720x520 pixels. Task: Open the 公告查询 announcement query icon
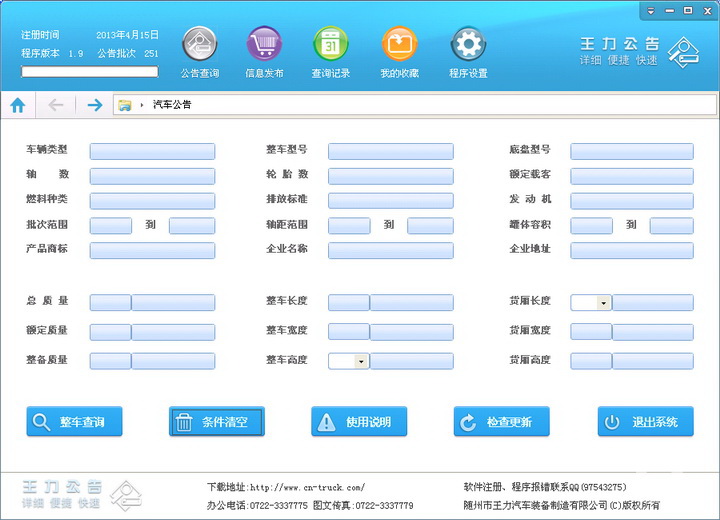199,46
